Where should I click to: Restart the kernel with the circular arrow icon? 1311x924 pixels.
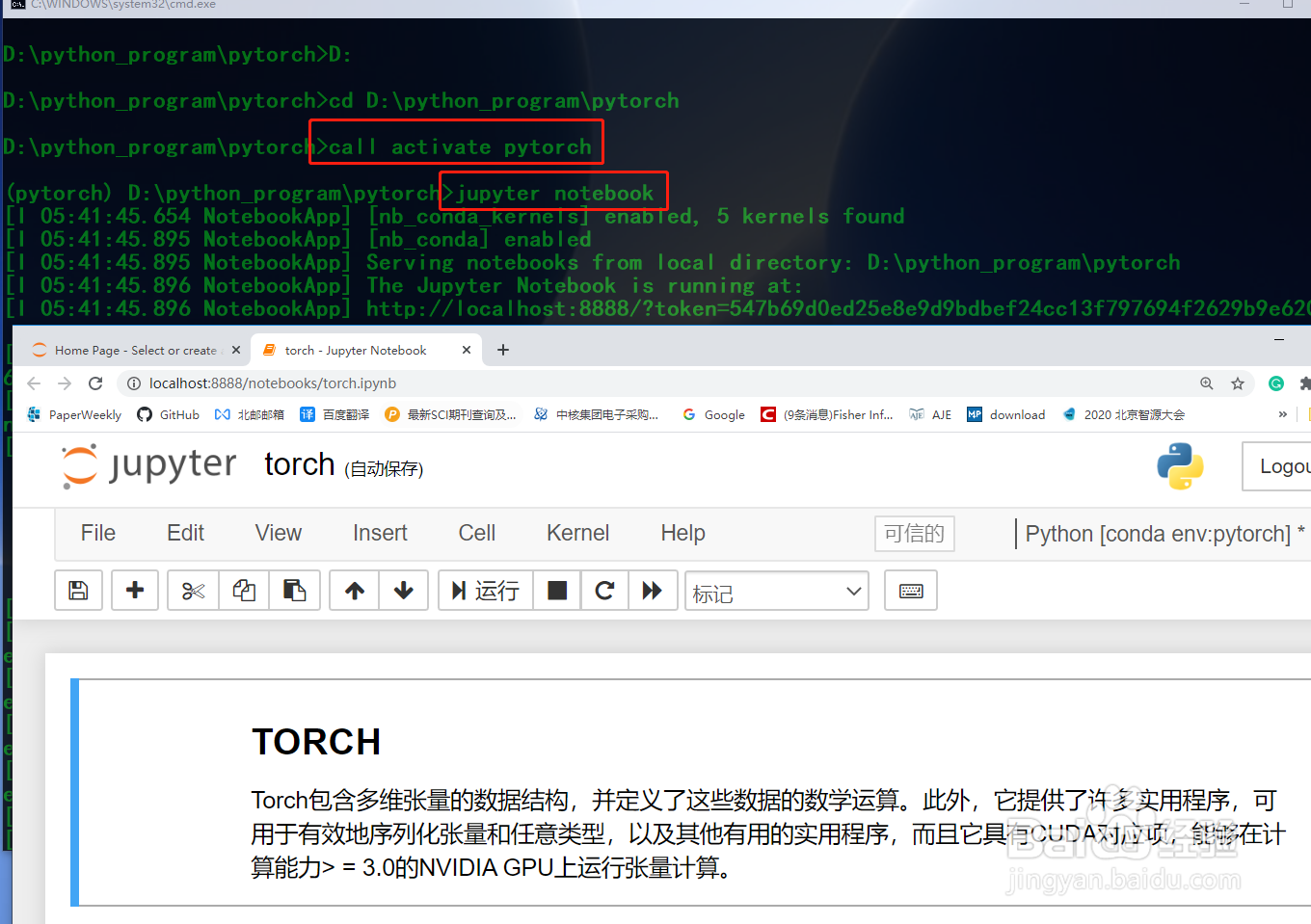(x=604, y=591)
